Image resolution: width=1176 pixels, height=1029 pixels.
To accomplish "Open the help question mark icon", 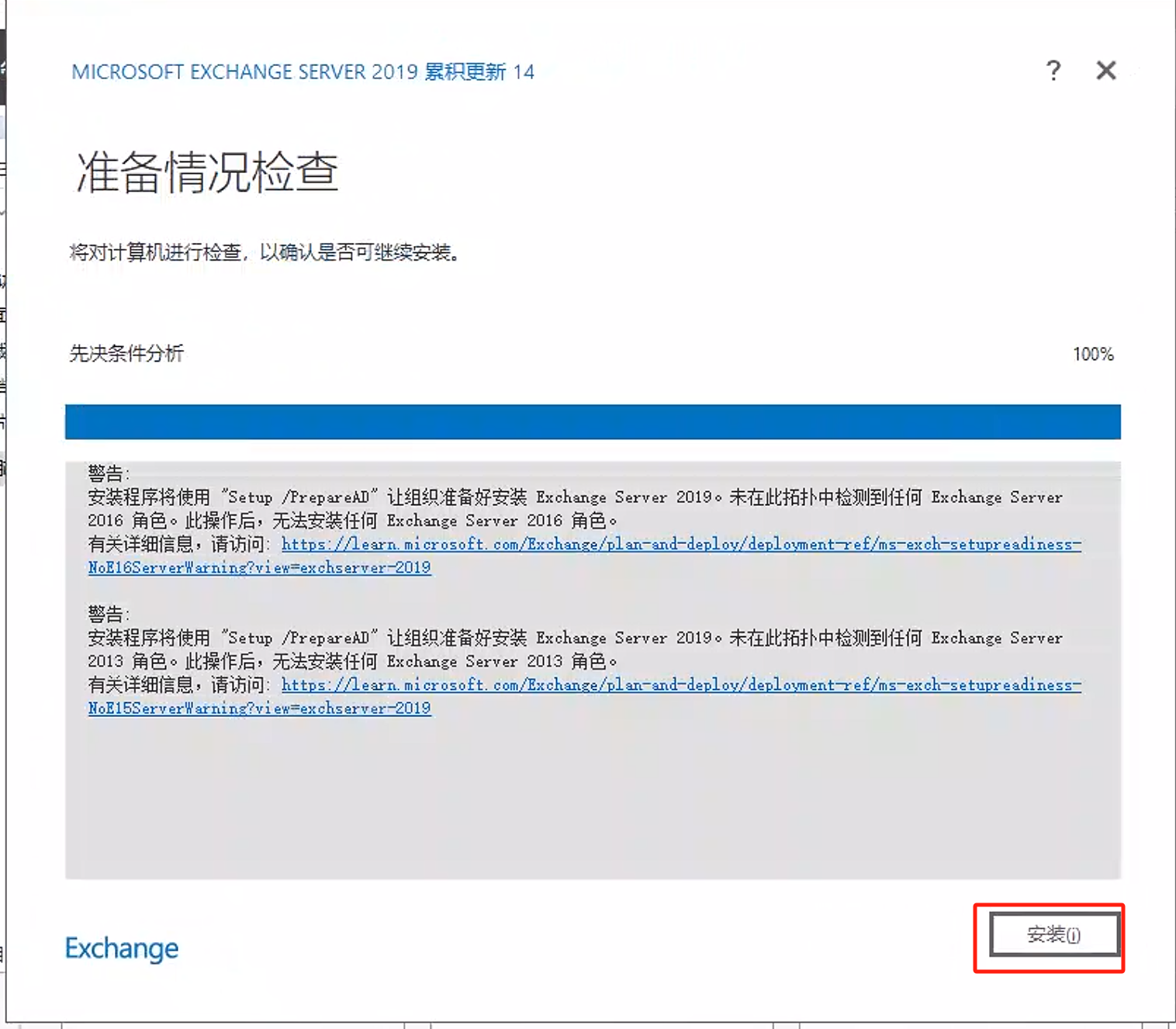I will pyautogui.click(x=1053, y=71).
